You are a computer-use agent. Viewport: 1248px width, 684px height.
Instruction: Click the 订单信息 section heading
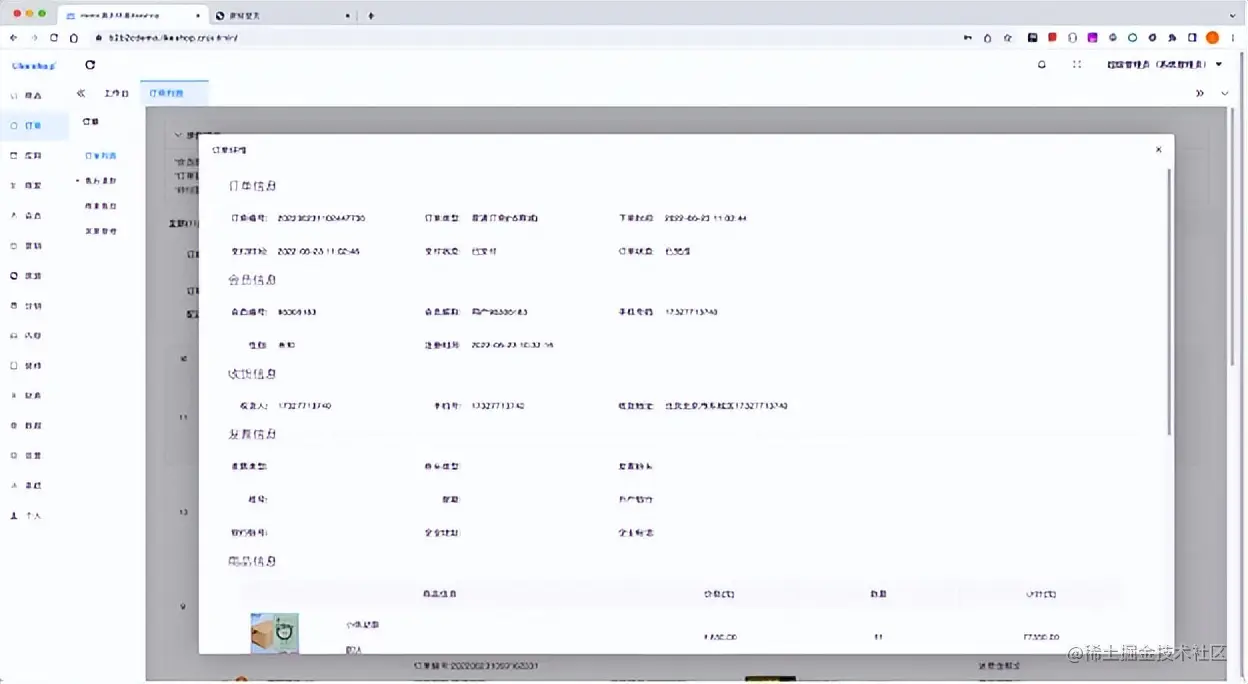pyautogui.click(x=252, y=186)
